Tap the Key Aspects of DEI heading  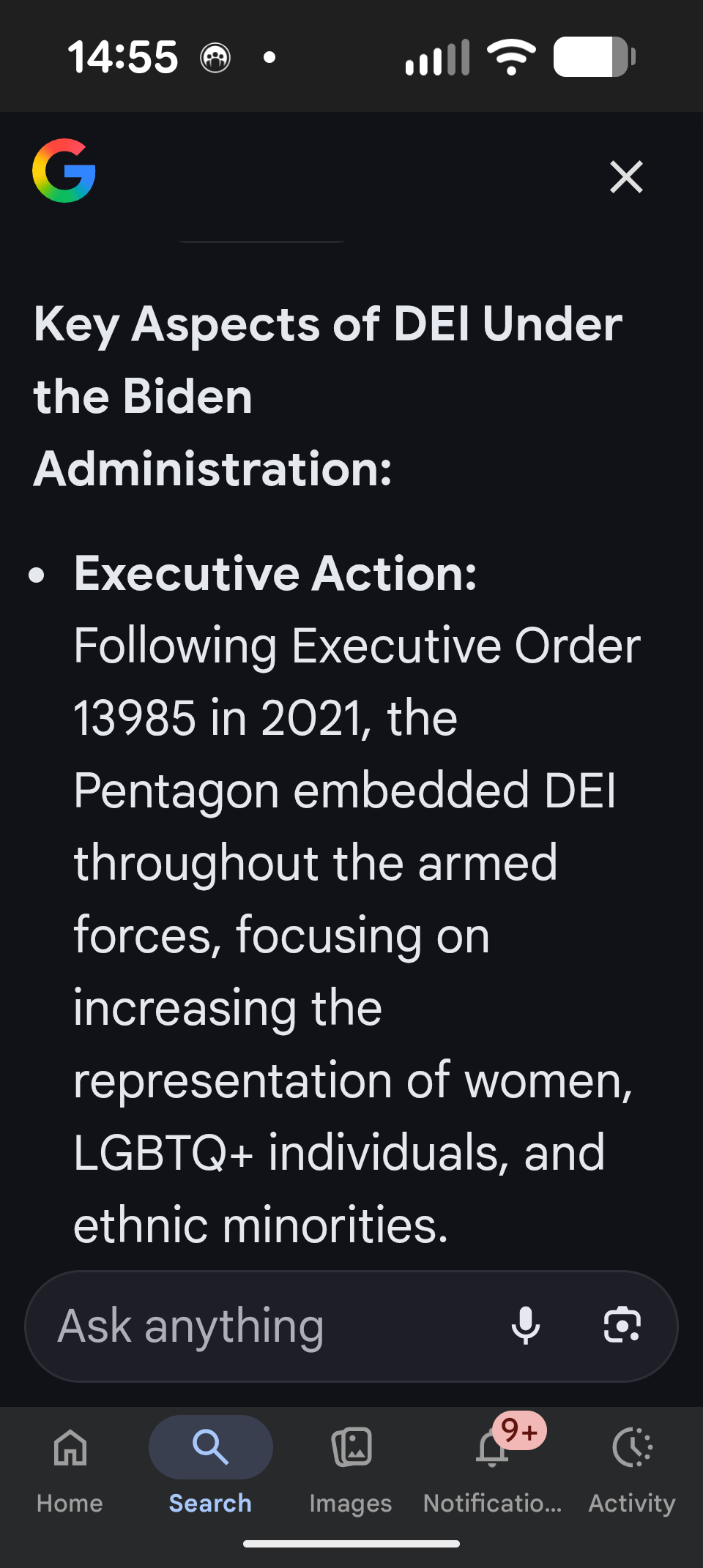pos(328,396)
